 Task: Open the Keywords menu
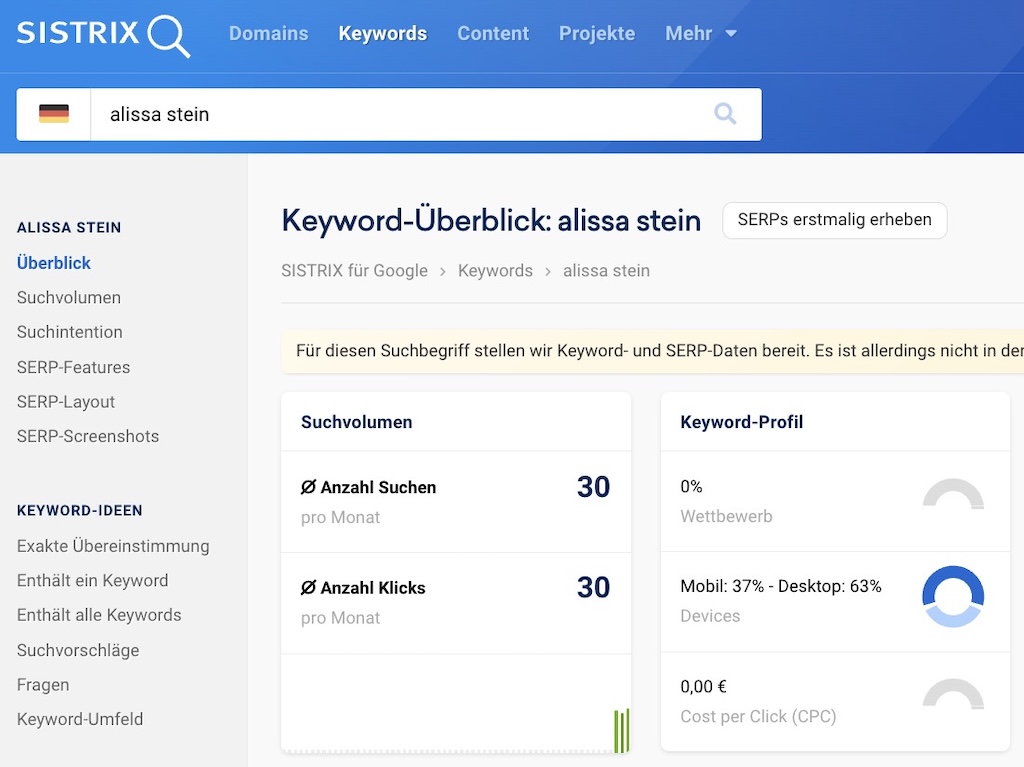[x=383, y=33]
